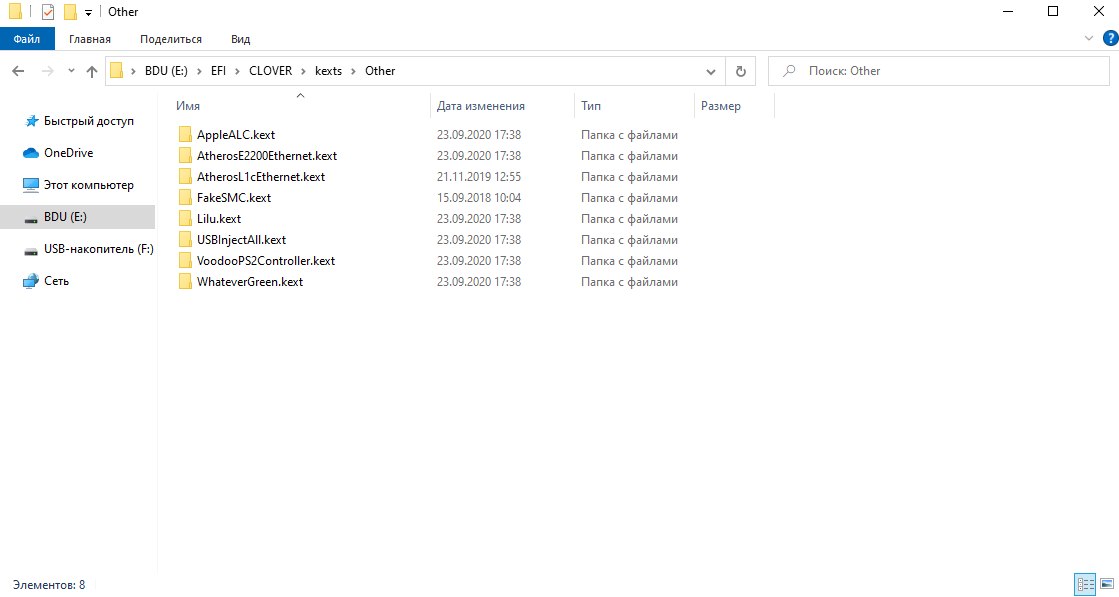Expand chevron after CLOVER in path
1119x597 pixels.
(303, 71)
